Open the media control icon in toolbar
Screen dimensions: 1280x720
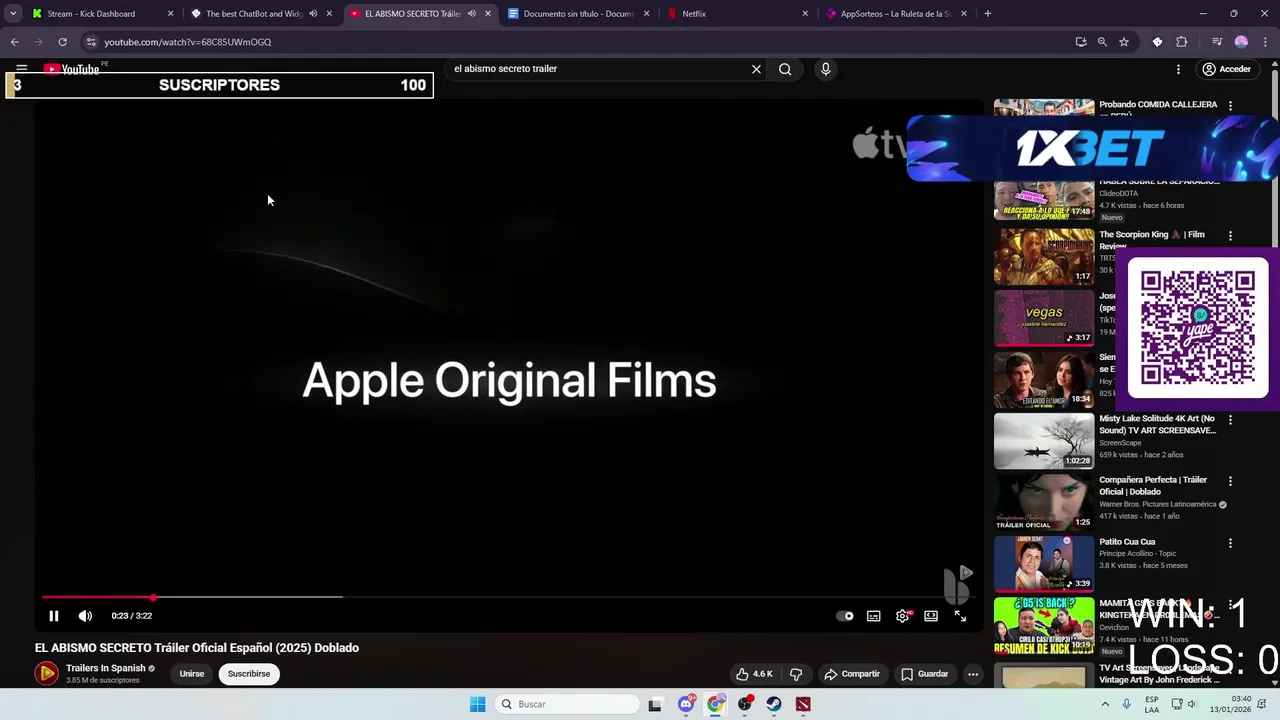[1217, 42]
